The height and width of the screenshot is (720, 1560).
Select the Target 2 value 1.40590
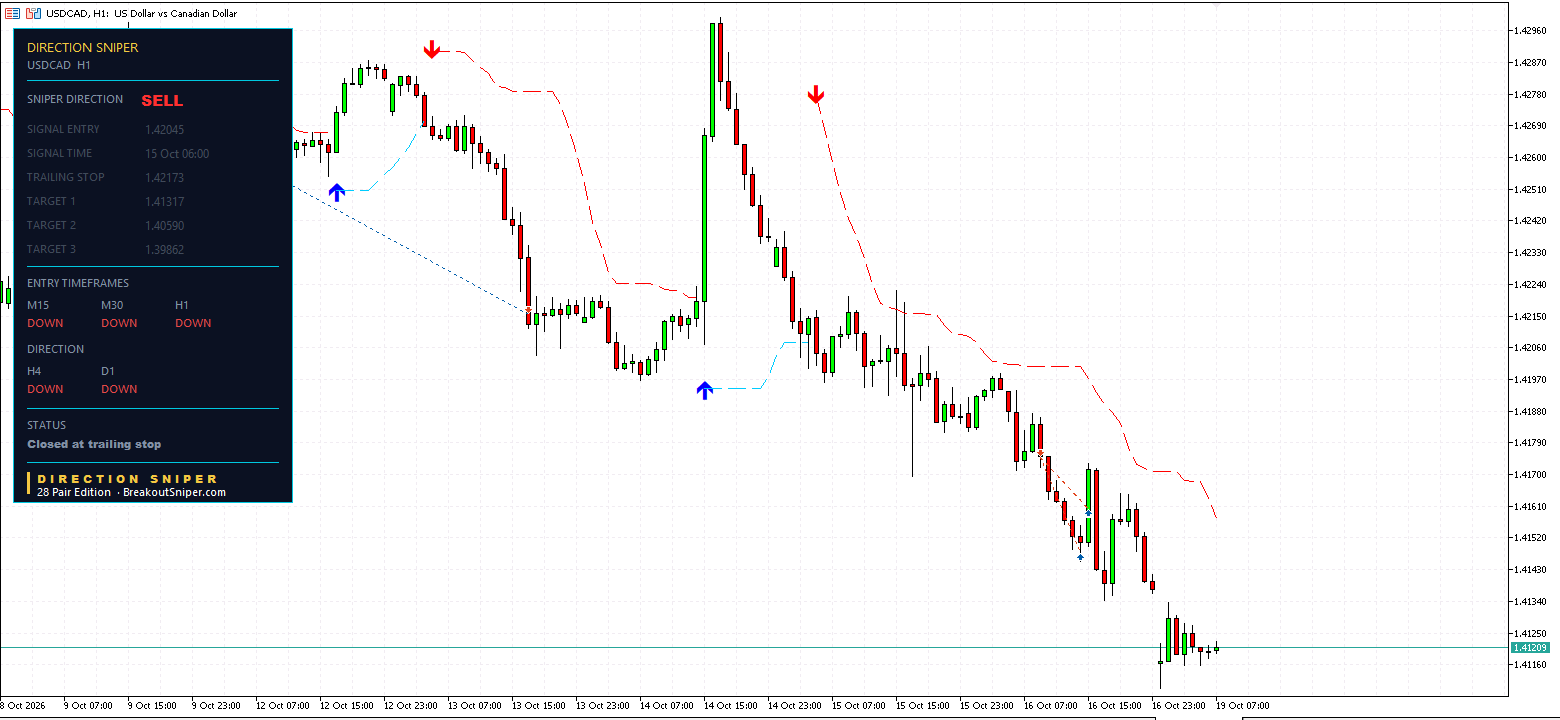165,226
